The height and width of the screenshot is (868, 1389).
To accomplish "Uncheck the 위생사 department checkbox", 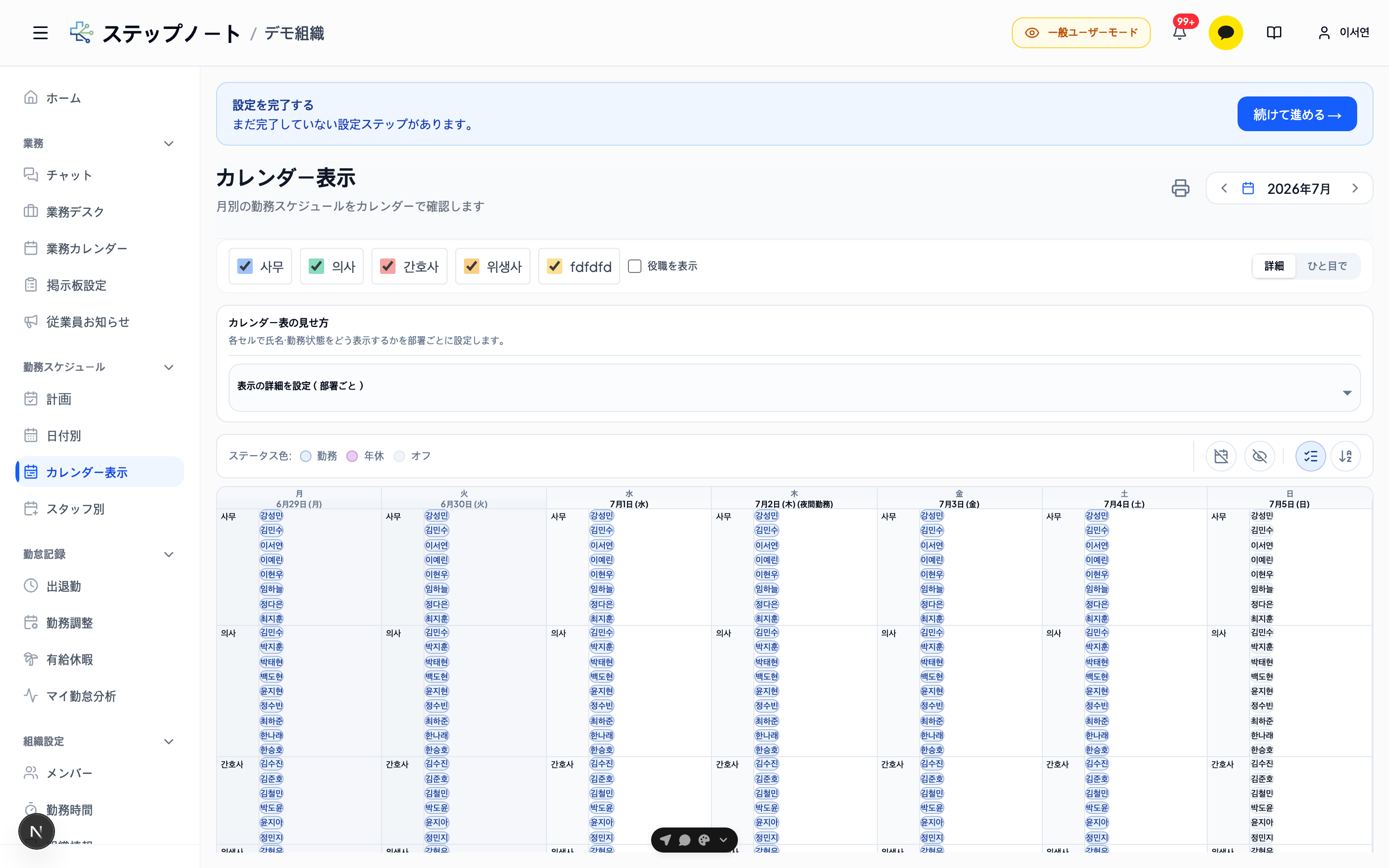I will point(471,266).
